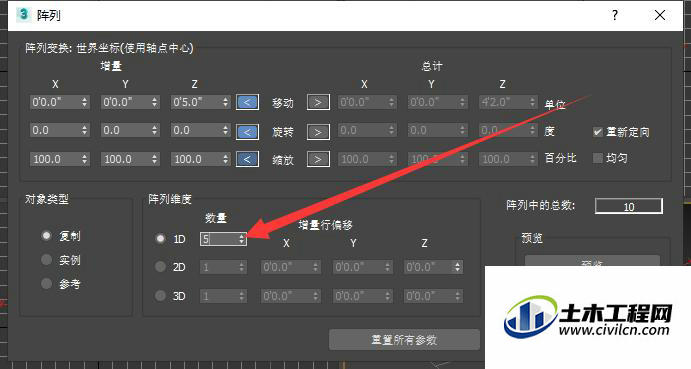Click the incremental Rotate X spinner arrows
Viewport: 691px width, 369px height.
tap(85, 130)
